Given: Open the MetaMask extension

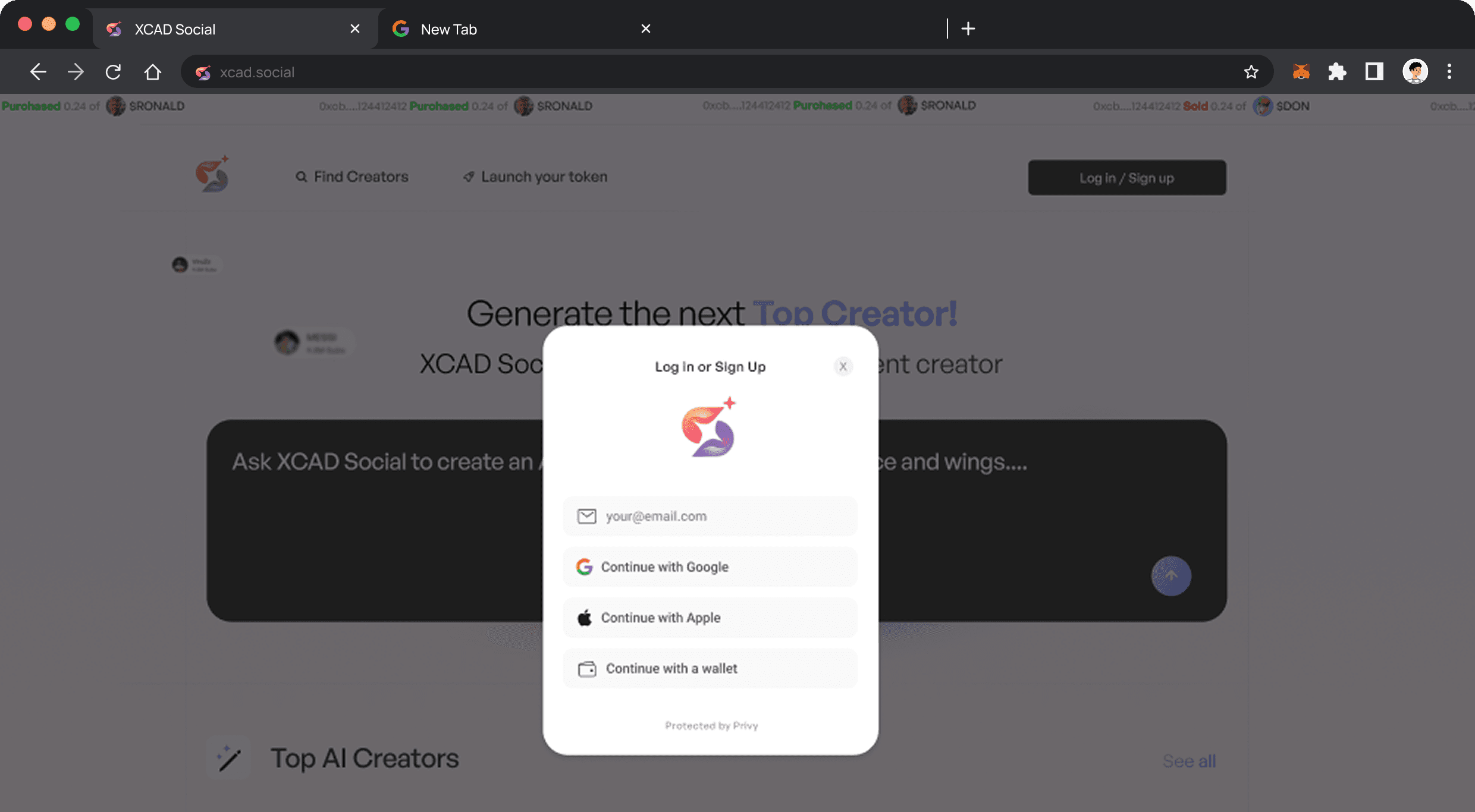Looking at the screenshot, I should coord(1300,71).
